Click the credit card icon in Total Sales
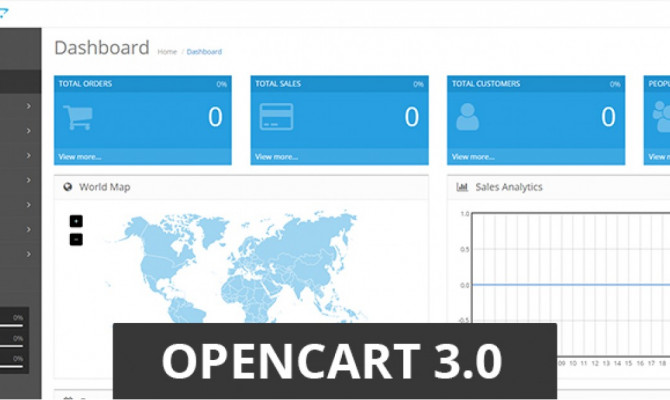The image size is (670, 400). pyautogui.click(x=274, y=118)
